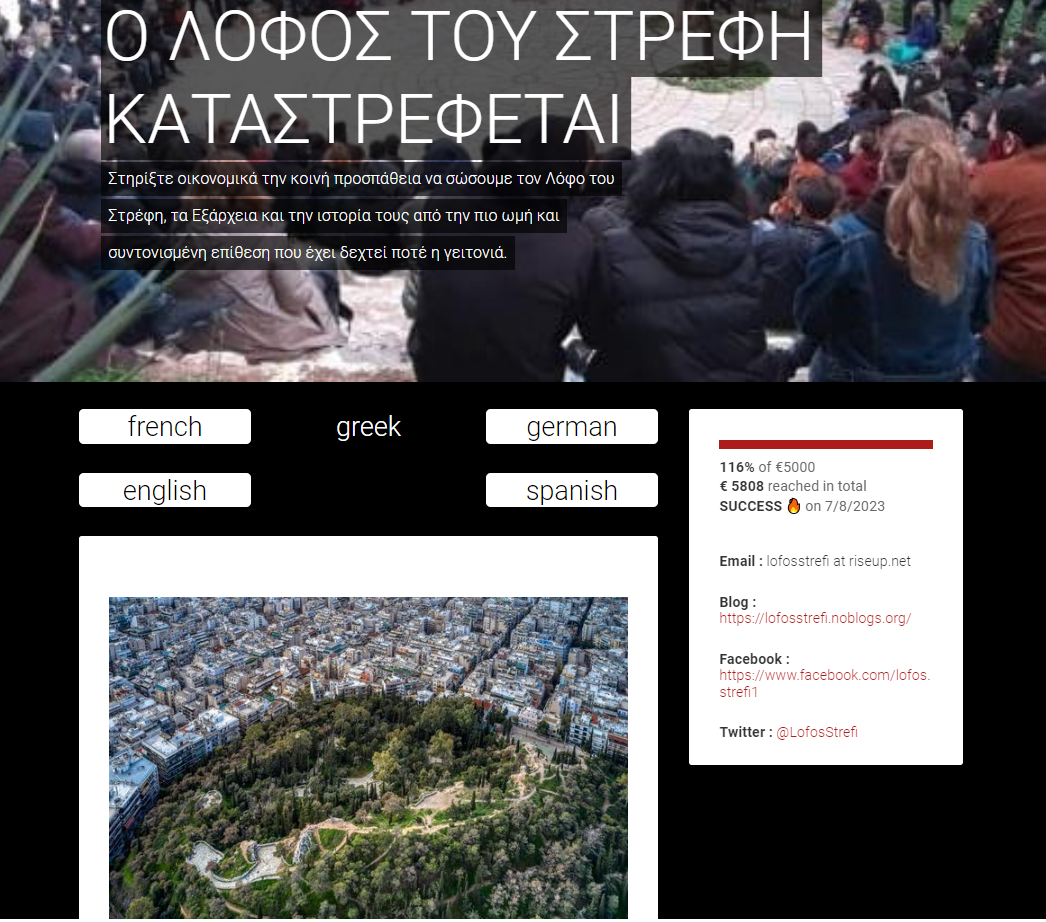Open the Facebook lofos.strefi1 link
The height and width of the screenshot is (922, 1046).
(x=825, y=683)
